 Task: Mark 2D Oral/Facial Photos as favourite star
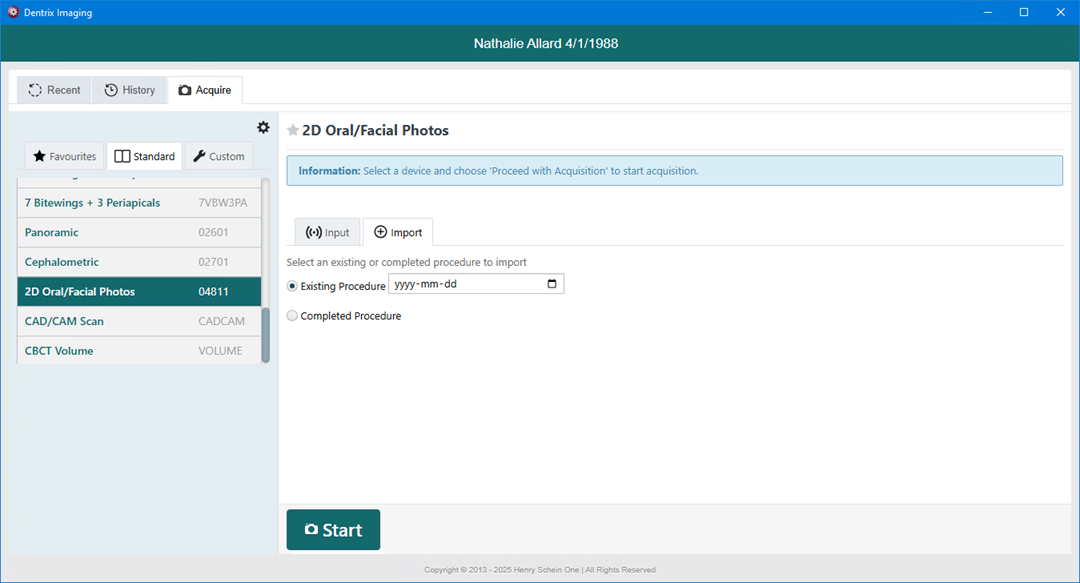[293, 130]
